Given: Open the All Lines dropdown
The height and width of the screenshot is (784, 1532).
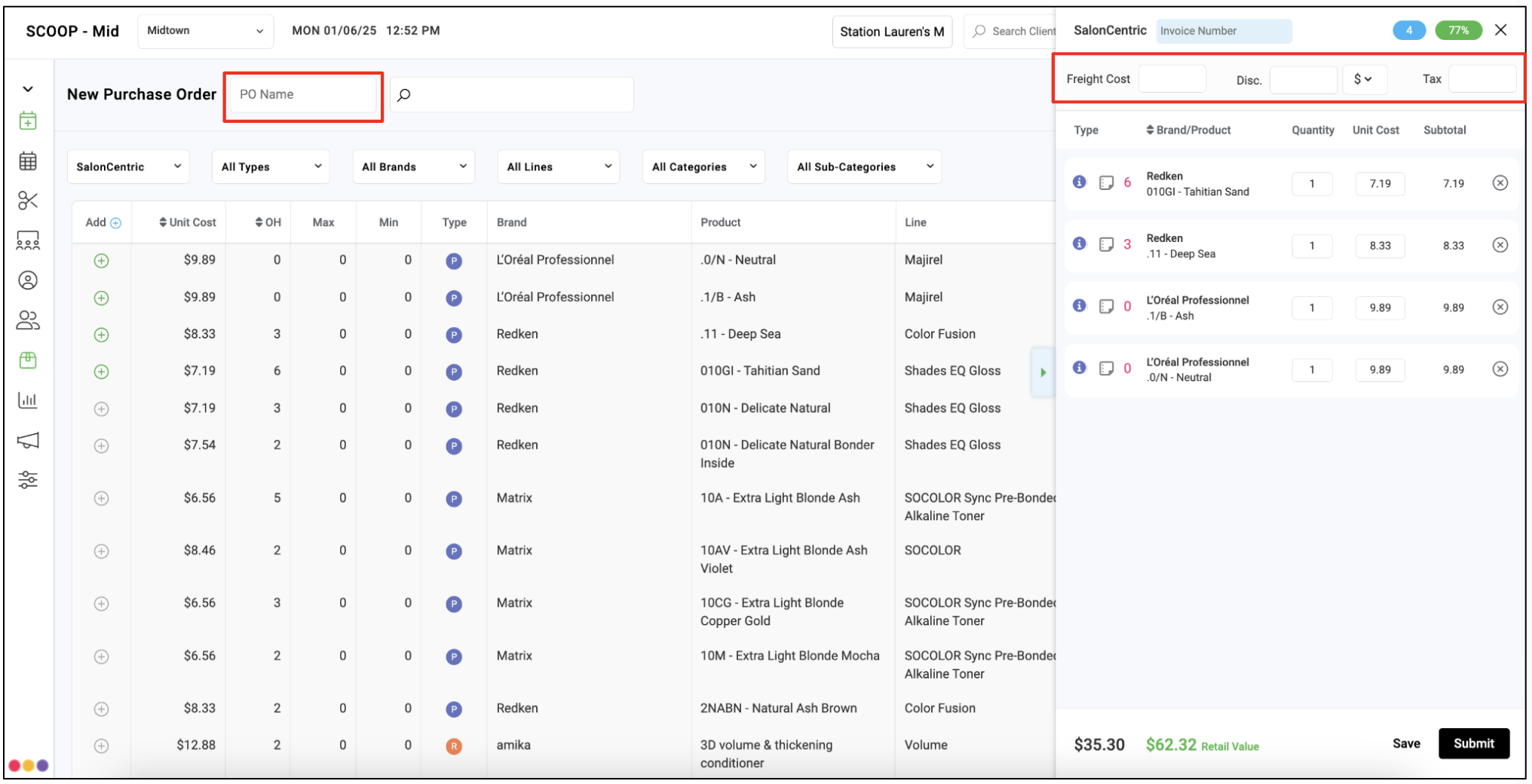Looking at the screenshot, I should [x=559, y=167].
